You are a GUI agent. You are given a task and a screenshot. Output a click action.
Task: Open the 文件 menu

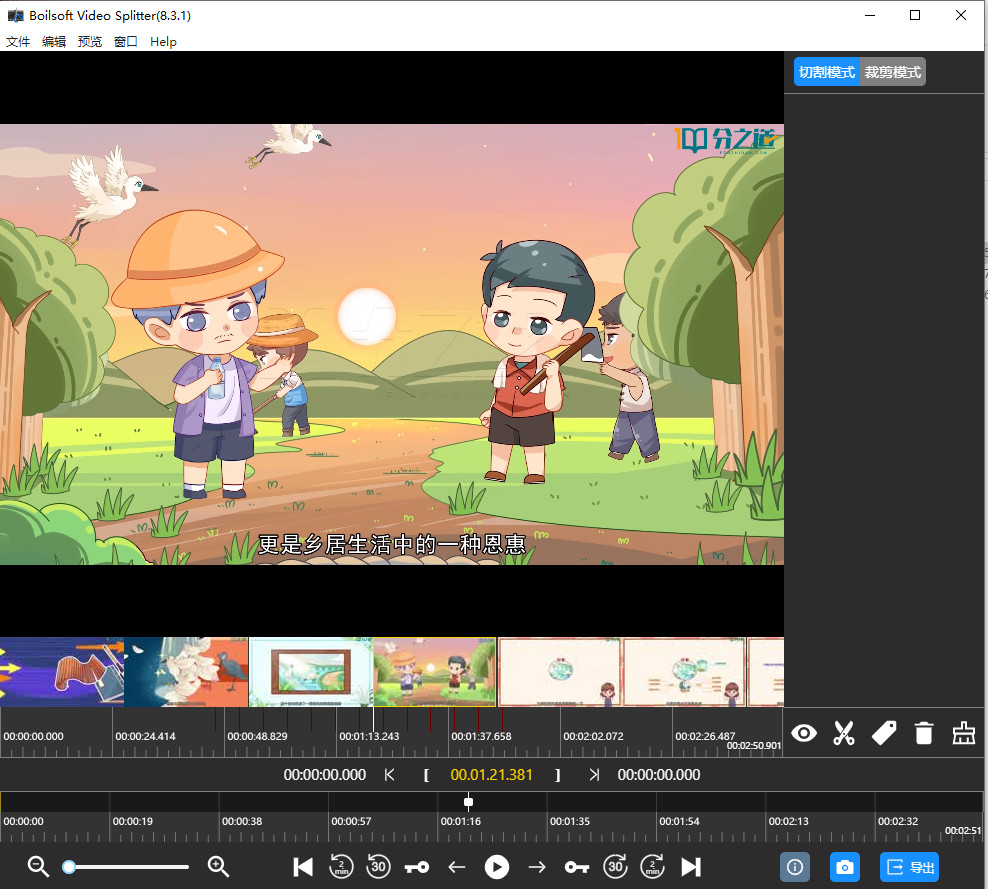coord(18,42)
